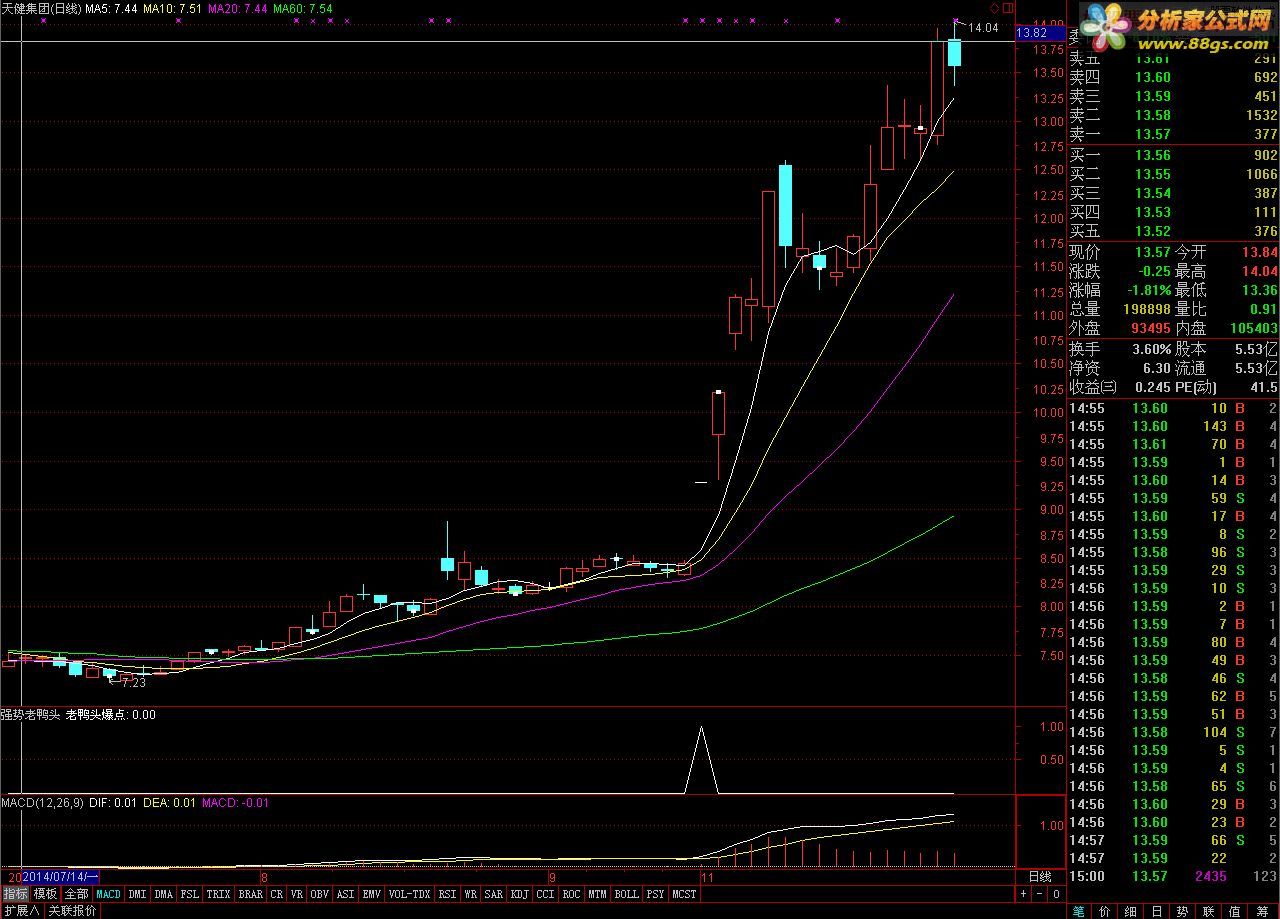Open the 模板 tab
1280x919 pixels.
click(x=45, y=894)
